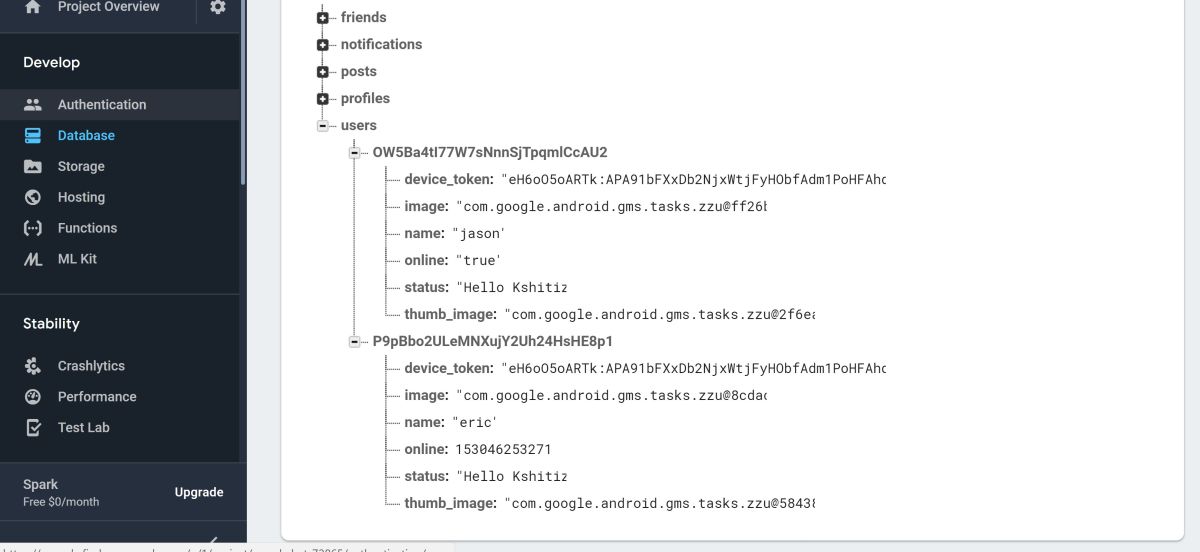Edit eric's device_token value
Viewport: 1200px width, 552px height.
coord(693,368)
